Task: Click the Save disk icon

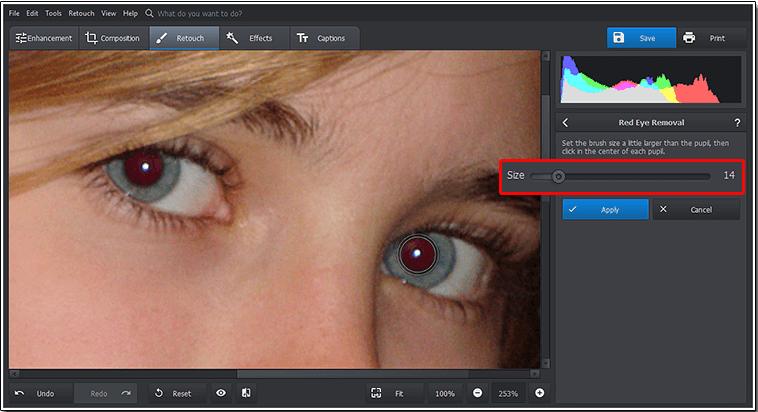Action: [618, 38]
